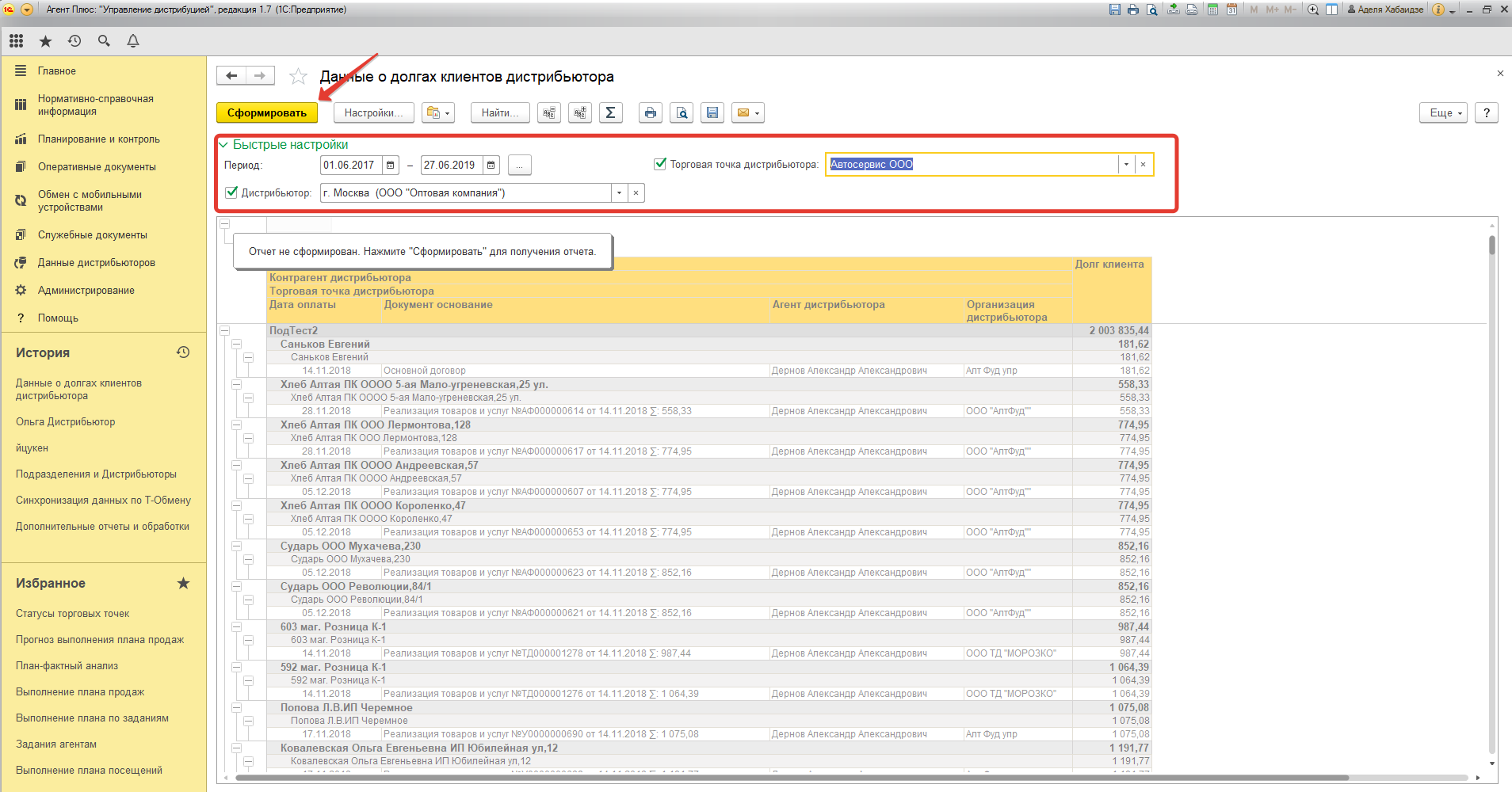This screenshot has width=1512, height=792.
Task: Clear the Торговая точка field with ×
Action: point(1143,164)
